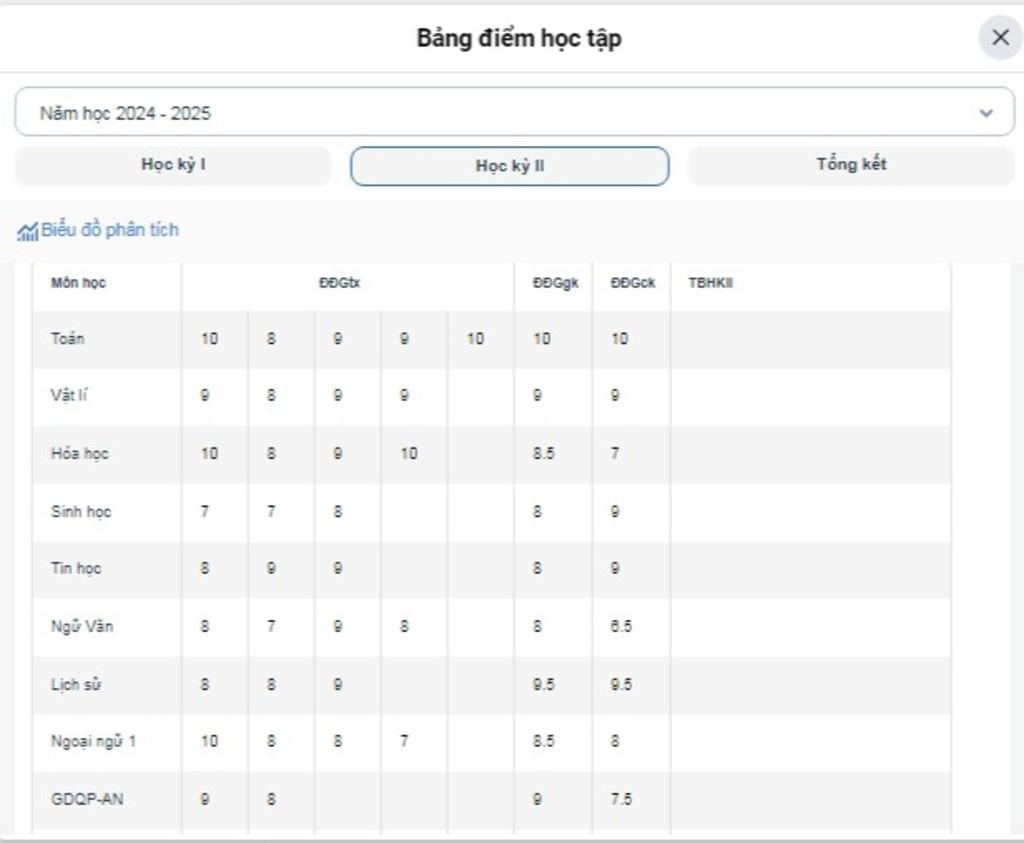Open the Năm học 2024 - 2025 dropdown
1024x843 pixels.
click(x=500, y=112)
